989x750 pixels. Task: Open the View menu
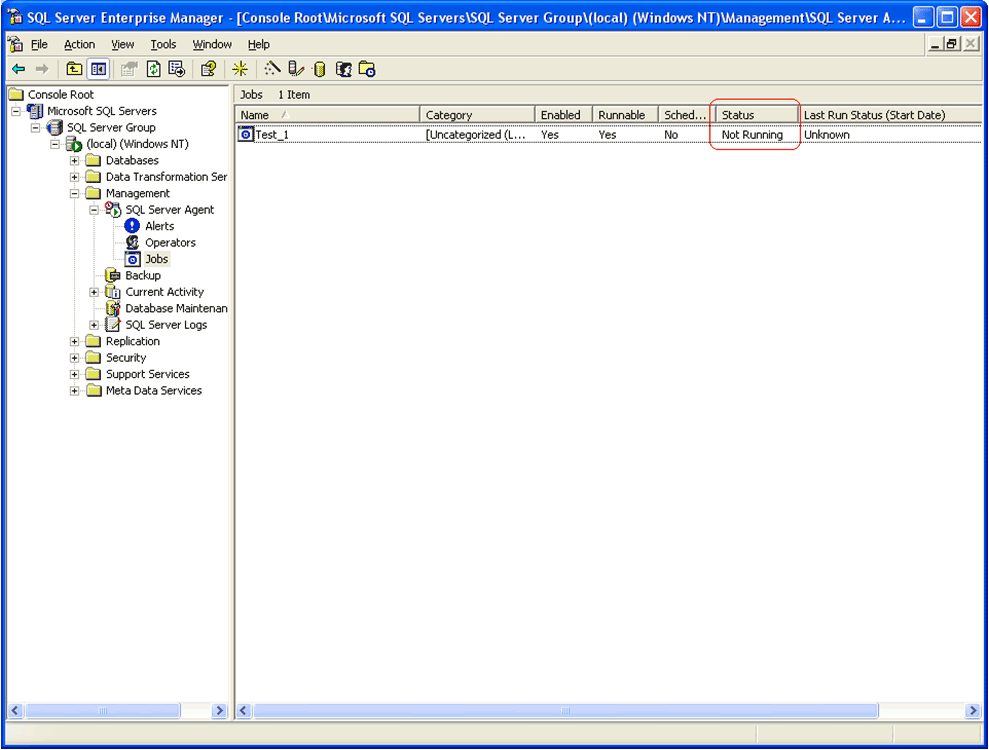click(x=122, y=44)
